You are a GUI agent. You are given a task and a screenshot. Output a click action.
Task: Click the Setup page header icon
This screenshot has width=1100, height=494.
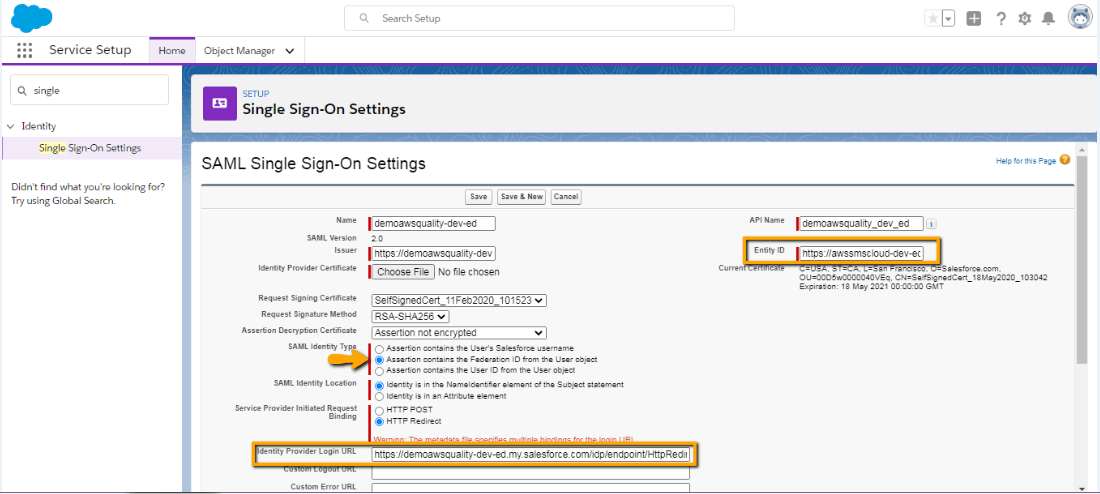pyautogui.click(x=220, y=103)
